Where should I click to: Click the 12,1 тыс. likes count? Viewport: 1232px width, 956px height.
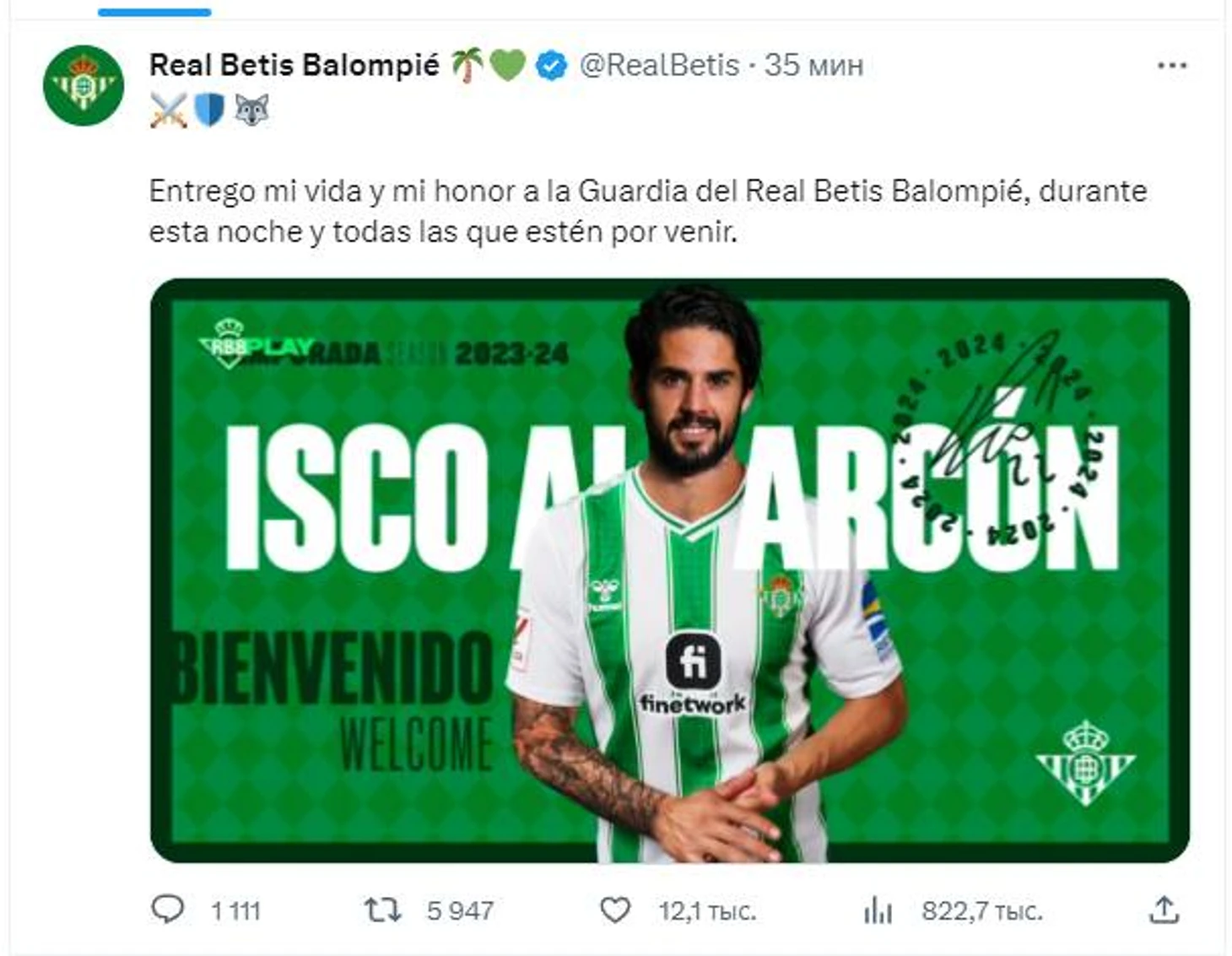pos(707,911)
